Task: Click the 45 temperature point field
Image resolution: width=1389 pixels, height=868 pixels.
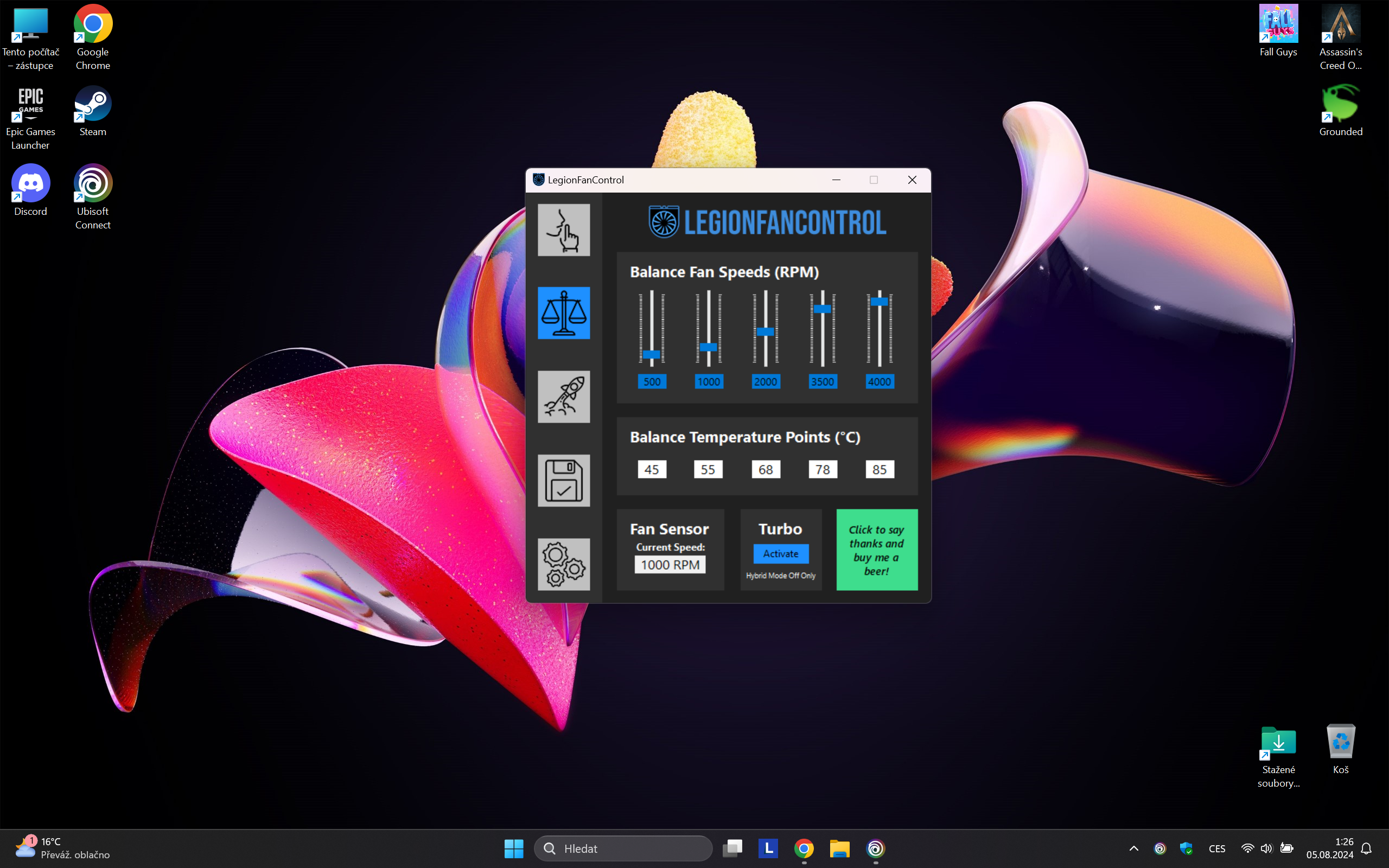Action: [652, 470]
